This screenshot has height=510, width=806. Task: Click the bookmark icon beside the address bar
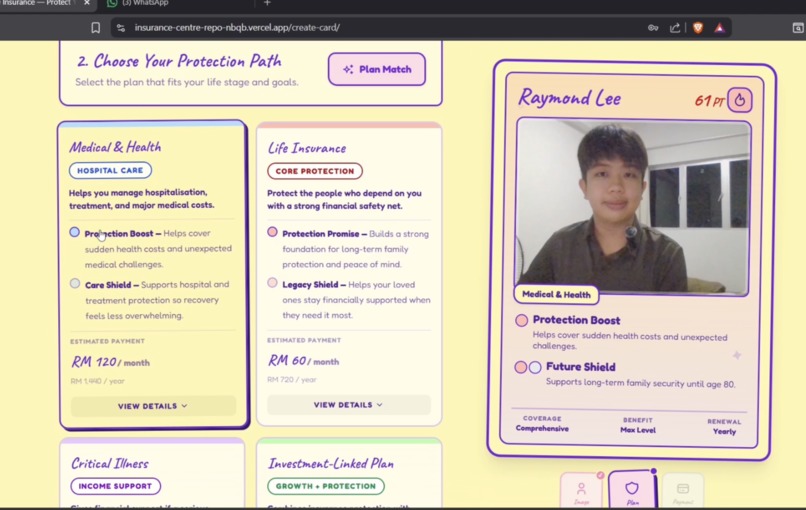[96, 28]
